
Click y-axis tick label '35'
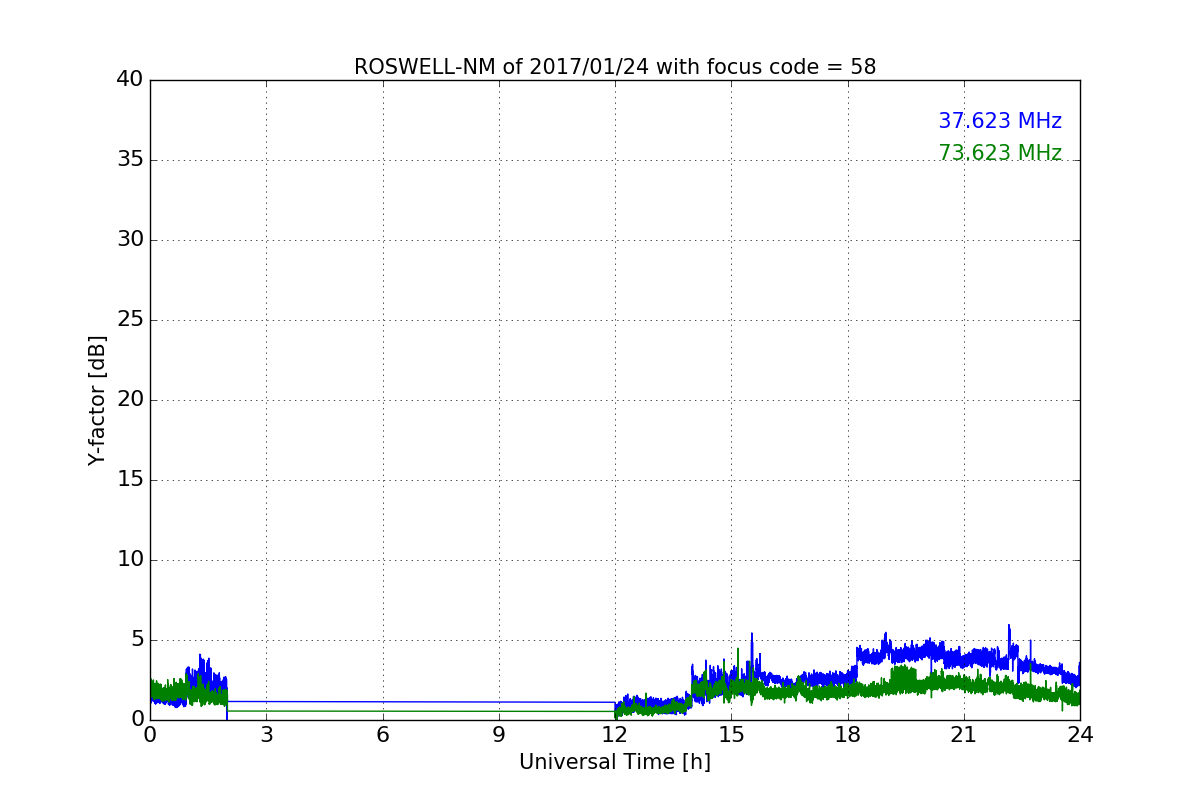coord(130,159)
